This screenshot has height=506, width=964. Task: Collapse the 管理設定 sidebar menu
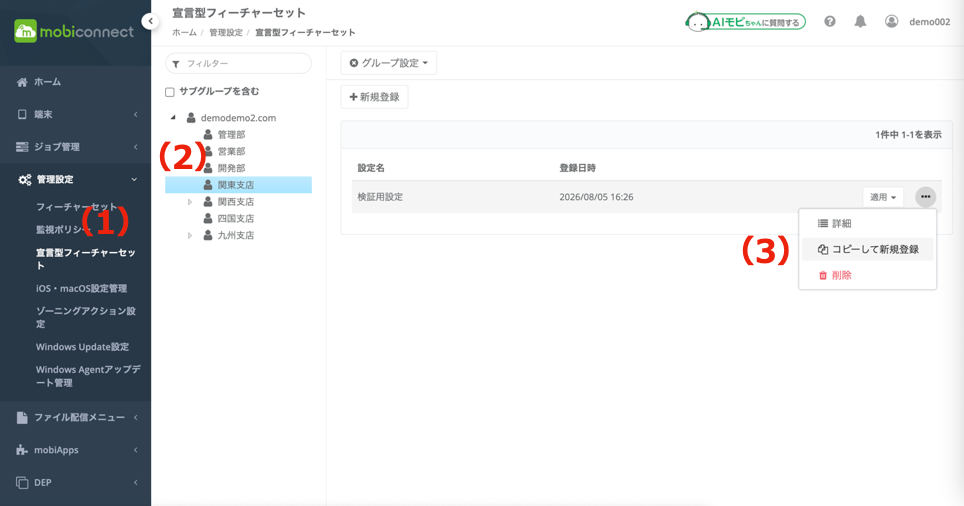[75, 180]
